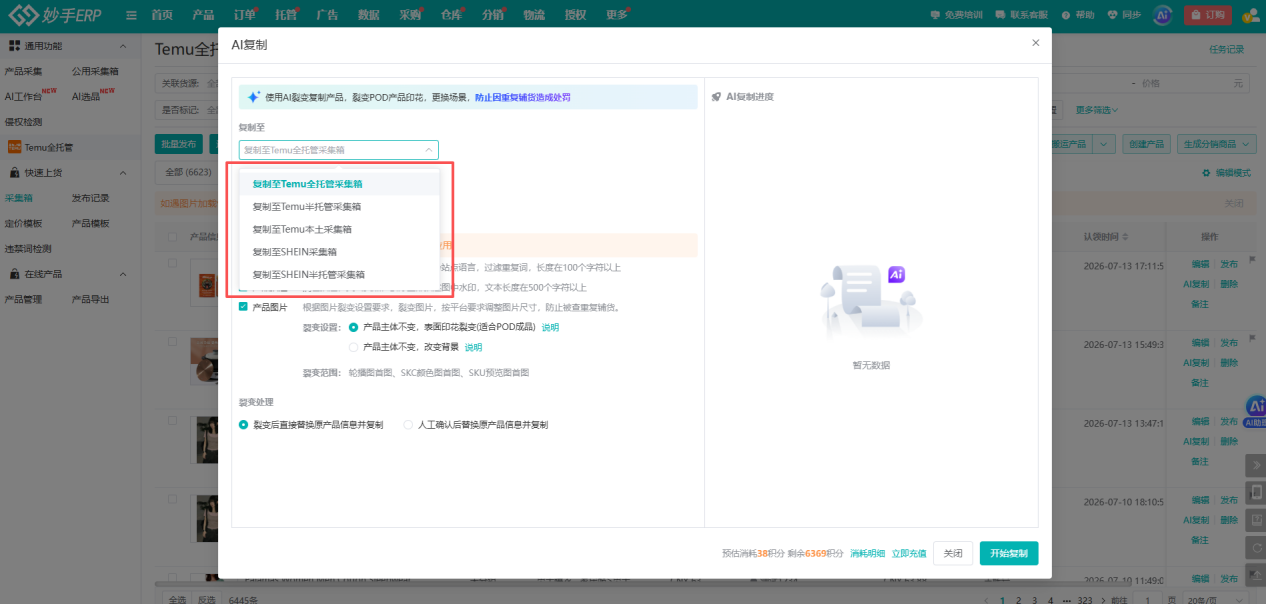
Task: Uncheck the 产品图片 checkbox
Action: pyautogui.click(x=243, y=307)
